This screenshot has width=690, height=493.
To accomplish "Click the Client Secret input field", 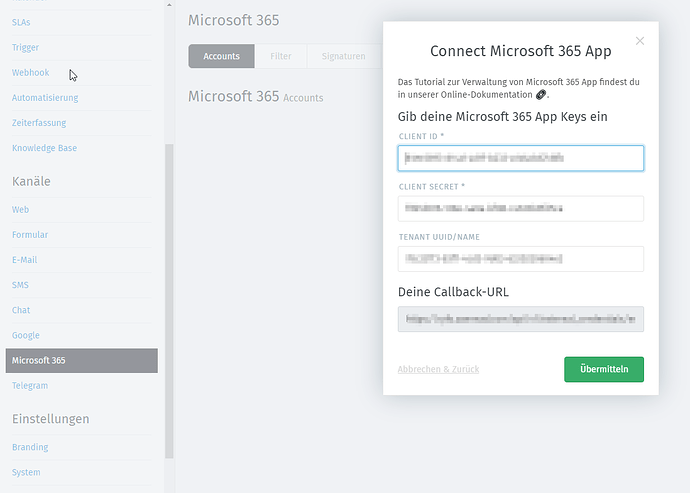I will coord(521,208).
